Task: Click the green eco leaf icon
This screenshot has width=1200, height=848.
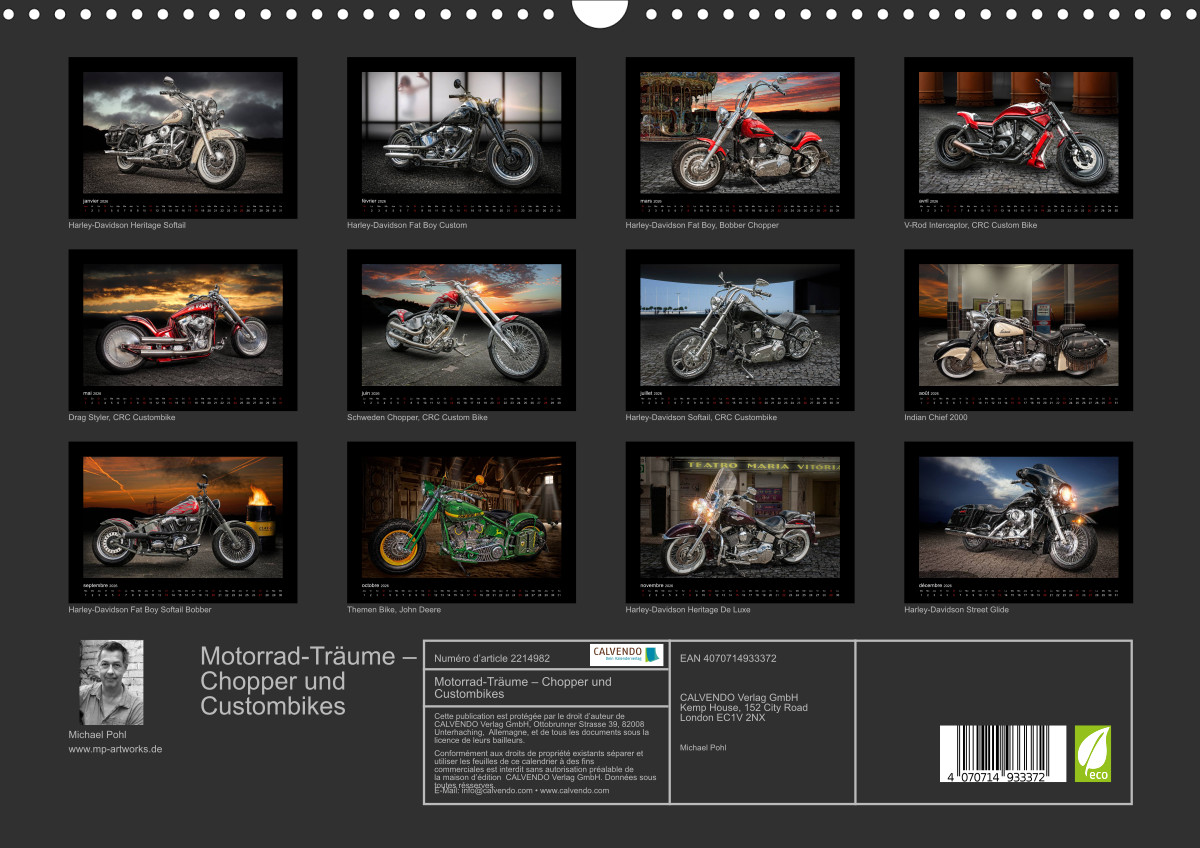Action: [1092, 754]
